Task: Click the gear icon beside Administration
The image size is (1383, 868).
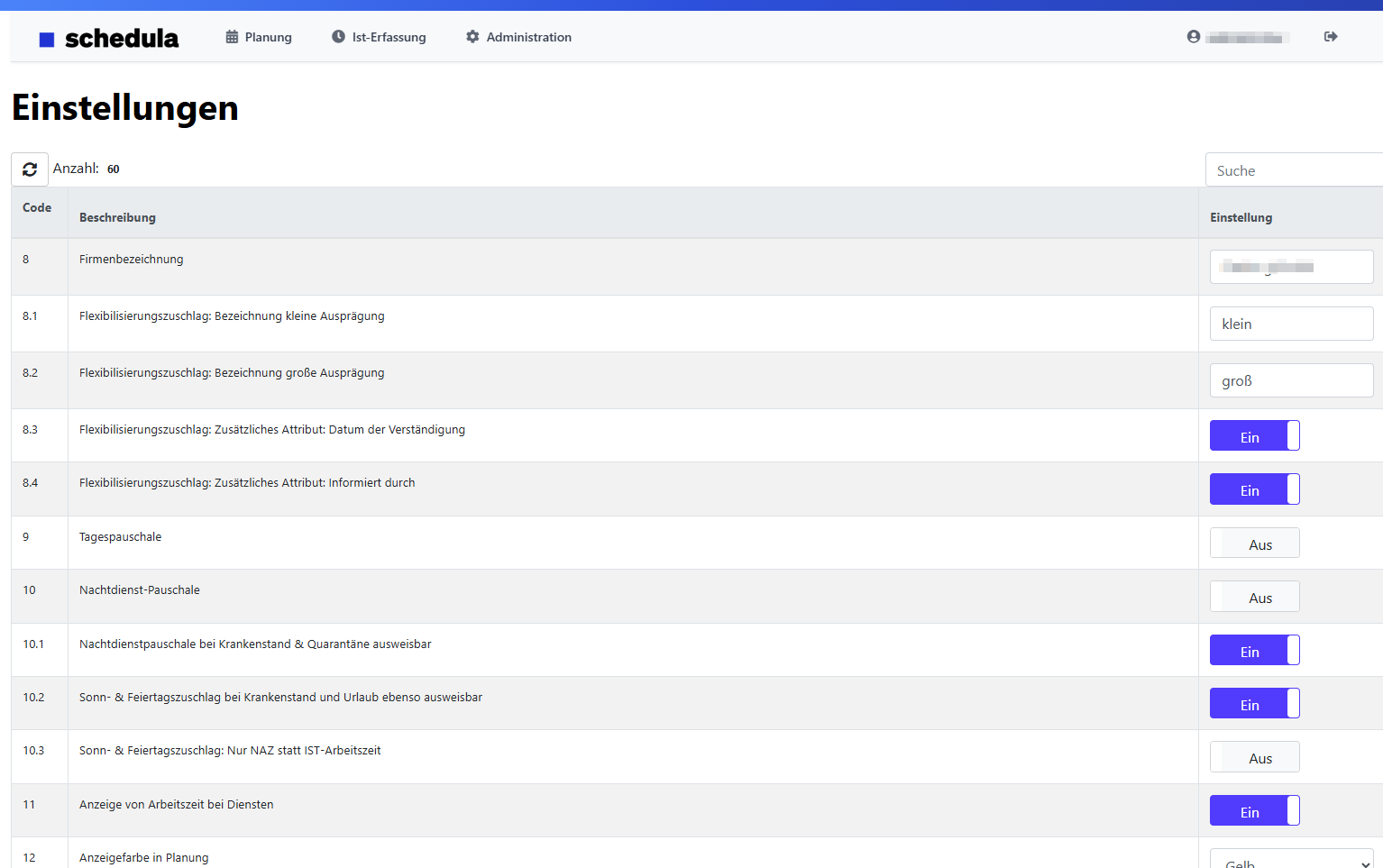Action: coord(472,37)
